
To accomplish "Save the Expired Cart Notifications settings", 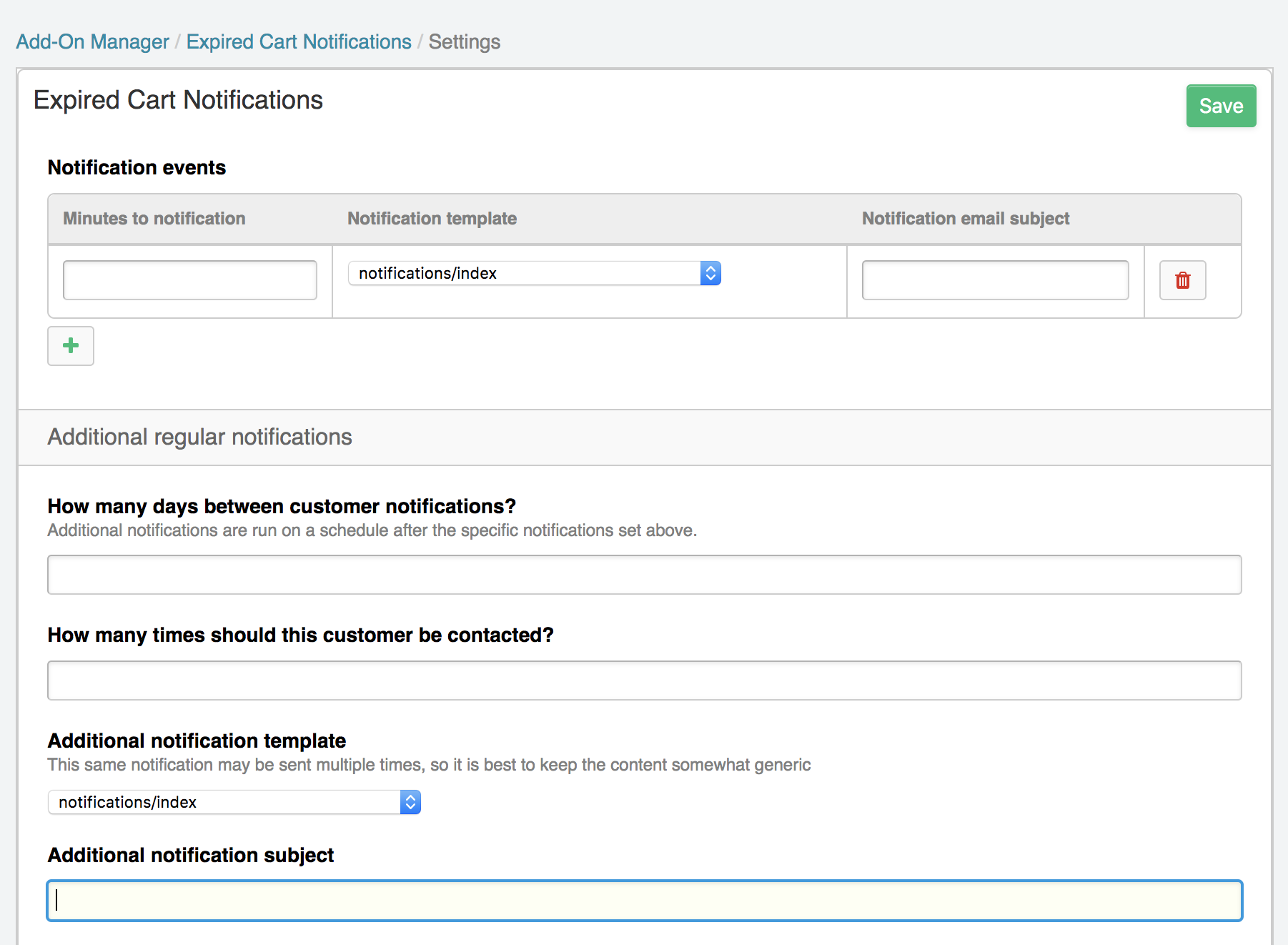I will [1221, 106].
